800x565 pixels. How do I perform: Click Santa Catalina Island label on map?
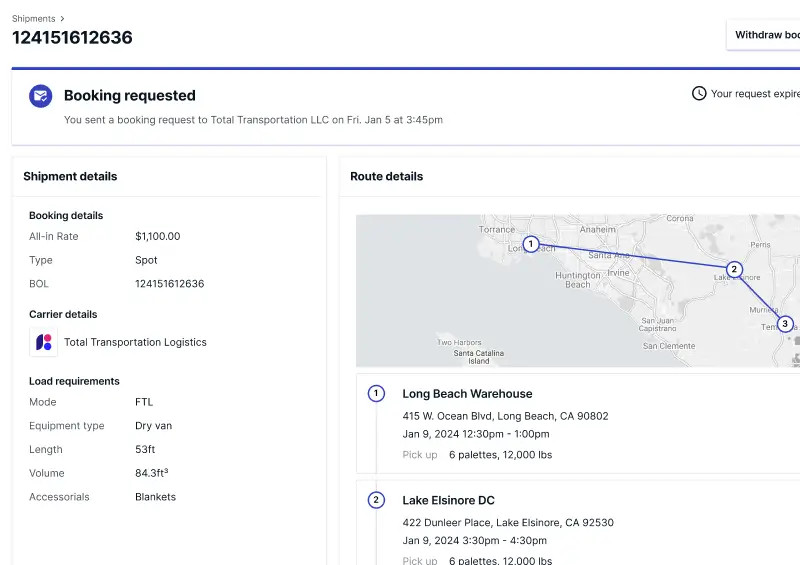coord(479,357)
